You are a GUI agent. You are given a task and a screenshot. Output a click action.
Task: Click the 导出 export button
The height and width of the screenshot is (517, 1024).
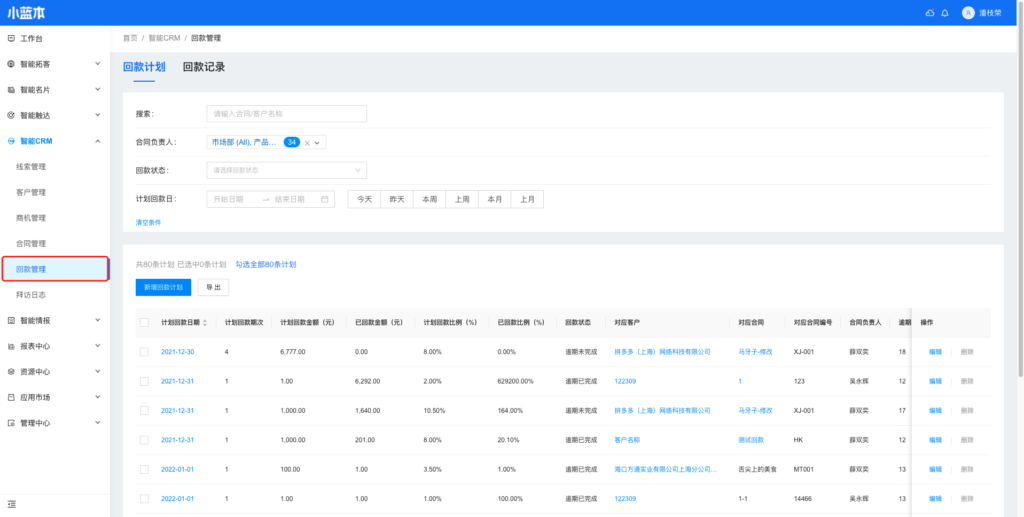coord(213,287)
